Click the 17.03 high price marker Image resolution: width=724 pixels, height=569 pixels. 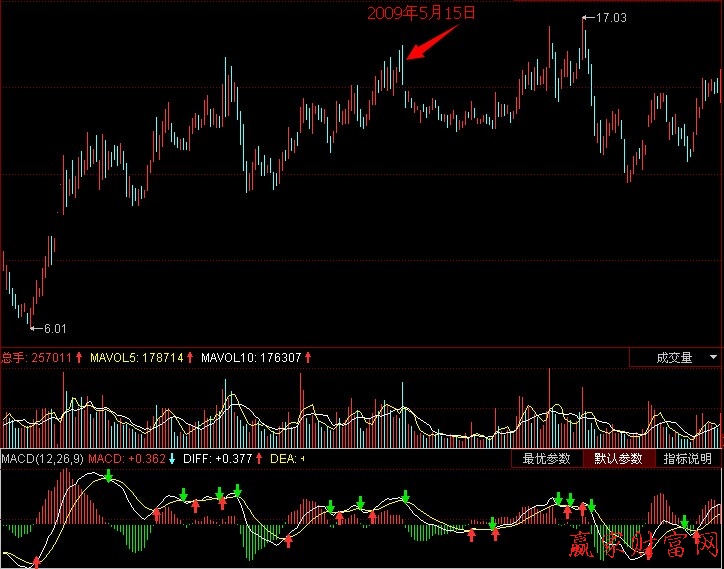point(610,18)
